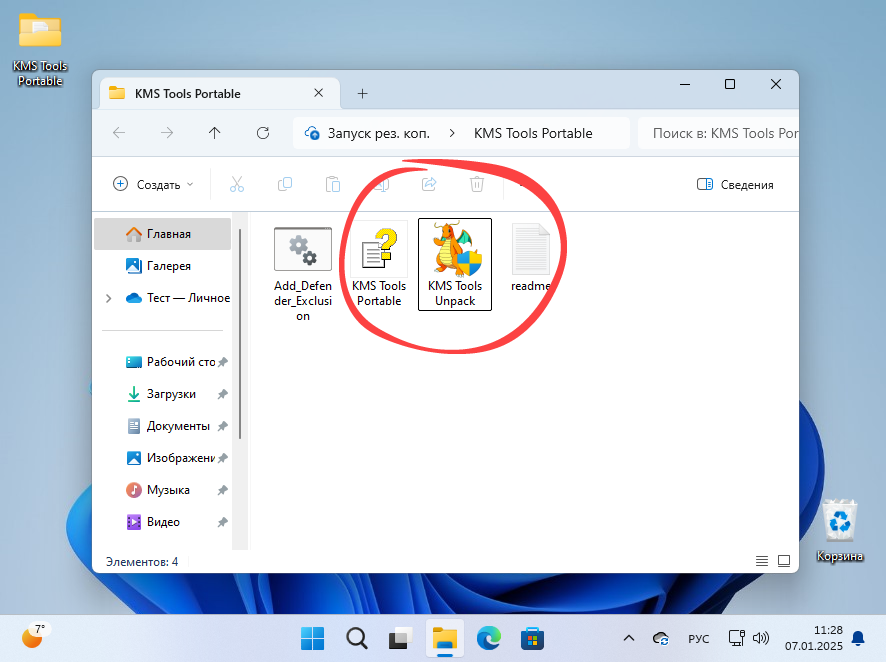Cut the selected file using the scissors icon
Viewport: 886px width, 662px height.
[236, 184]
